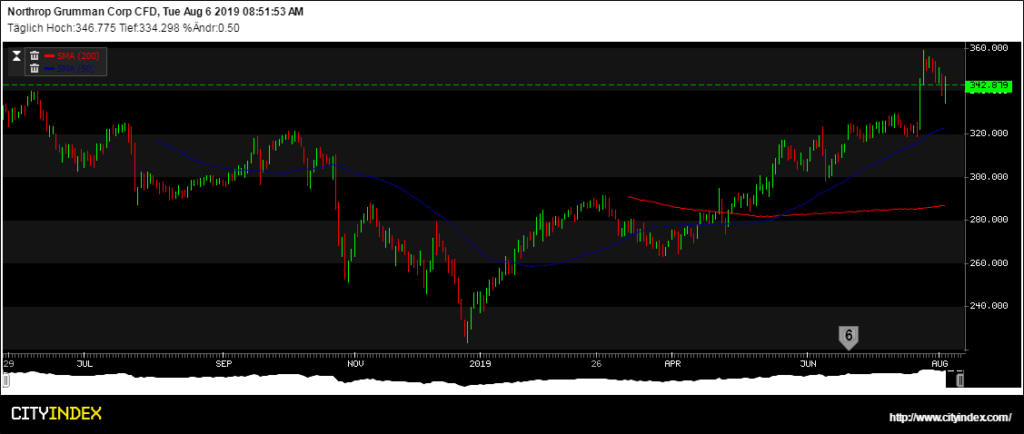Click the JUN date axis label

point(808,362)
